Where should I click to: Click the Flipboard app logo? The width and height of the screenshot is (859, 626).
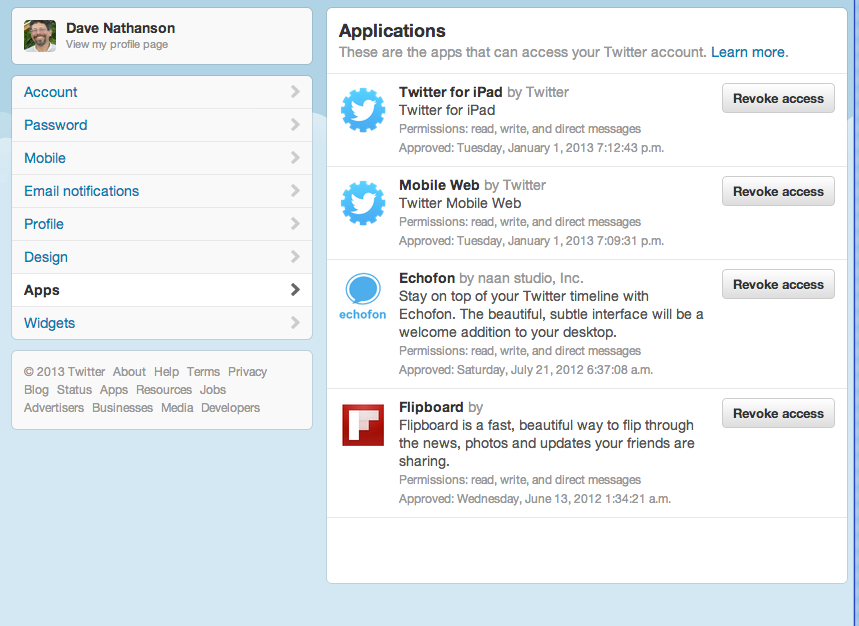click(363, 425)
